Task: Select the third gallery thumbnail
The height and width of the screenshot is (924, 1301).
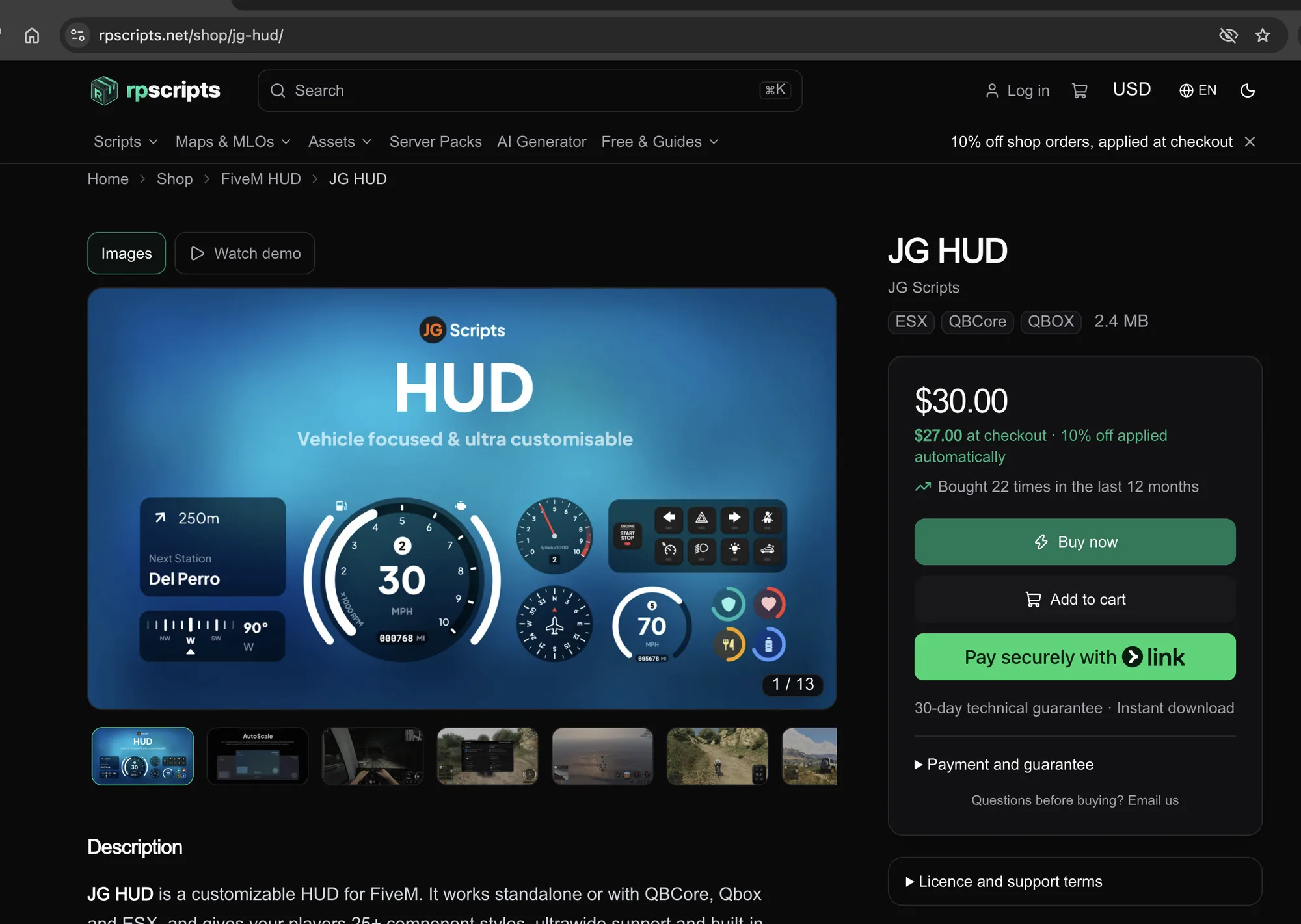Action: [373, 756]
